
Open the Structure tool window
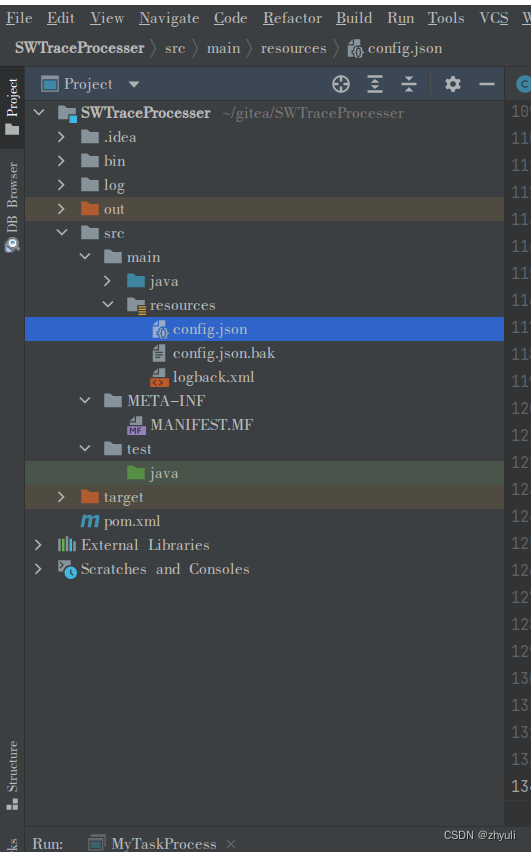(12, 775)
